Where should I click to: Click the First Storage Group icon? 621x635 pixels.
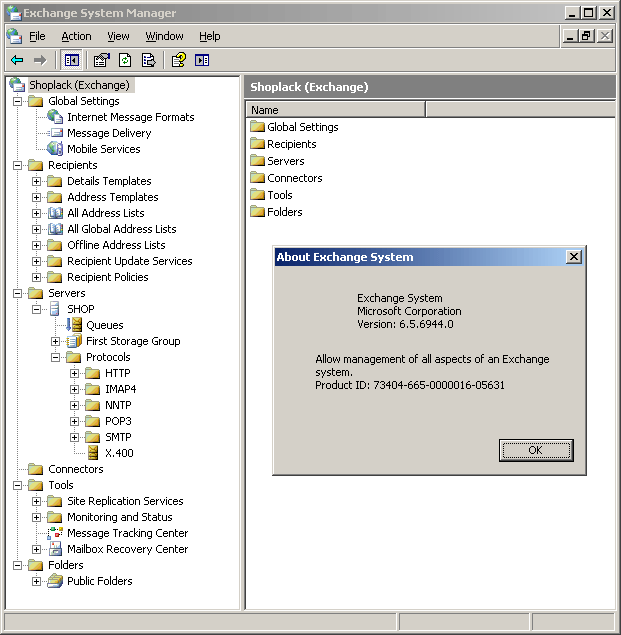(x=74, y=341)
